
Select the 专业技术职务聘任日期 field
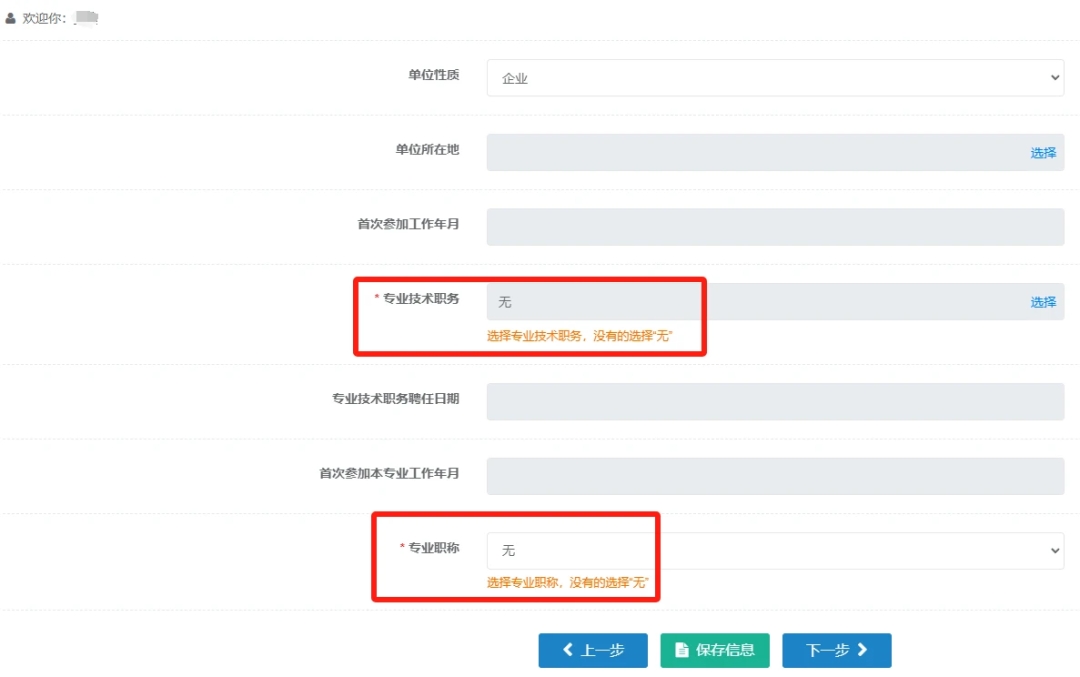coord(774,402)
